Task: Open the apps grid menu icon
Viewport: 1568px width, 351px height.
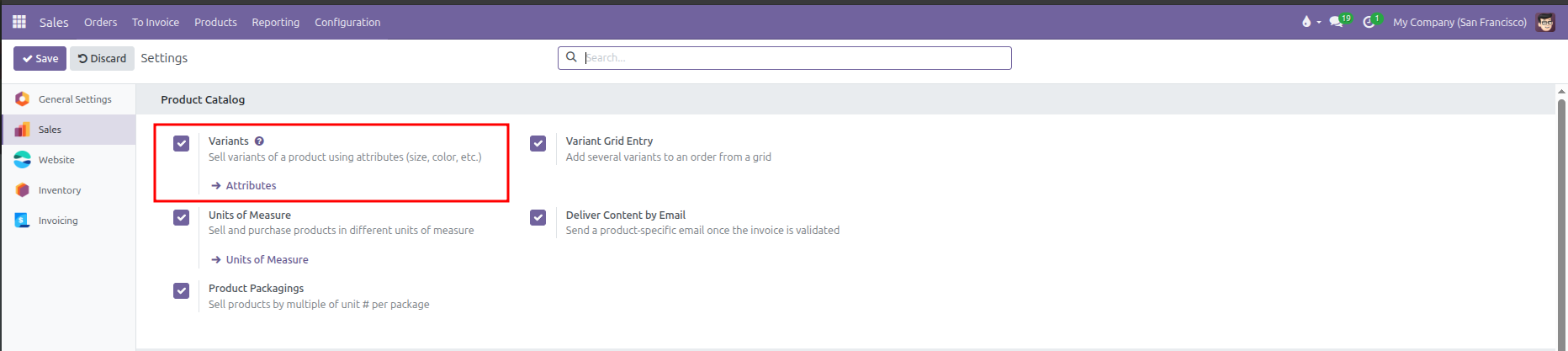Action: click(x=19, y=22)
